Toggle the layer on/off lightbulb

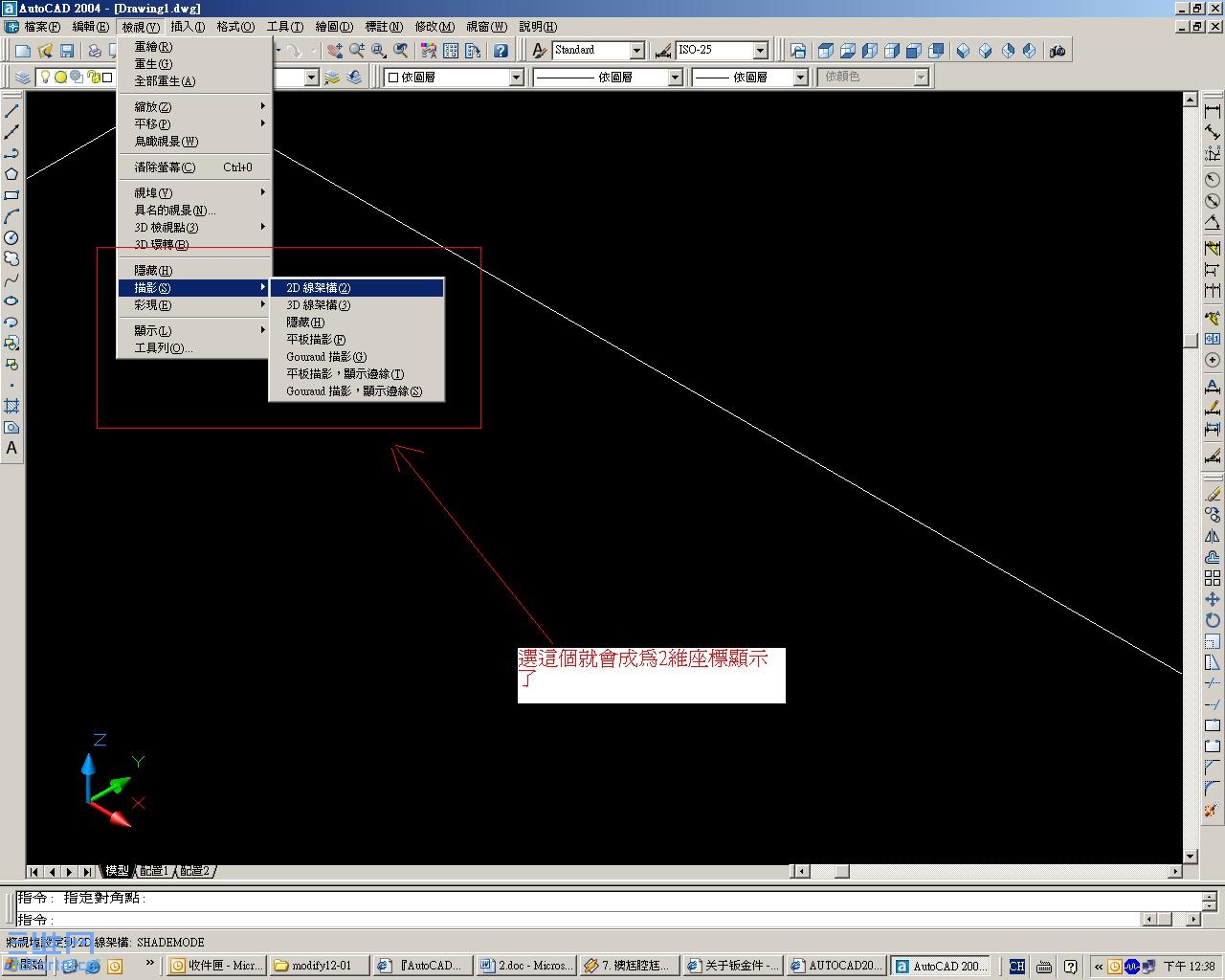[x=45, y=77]
